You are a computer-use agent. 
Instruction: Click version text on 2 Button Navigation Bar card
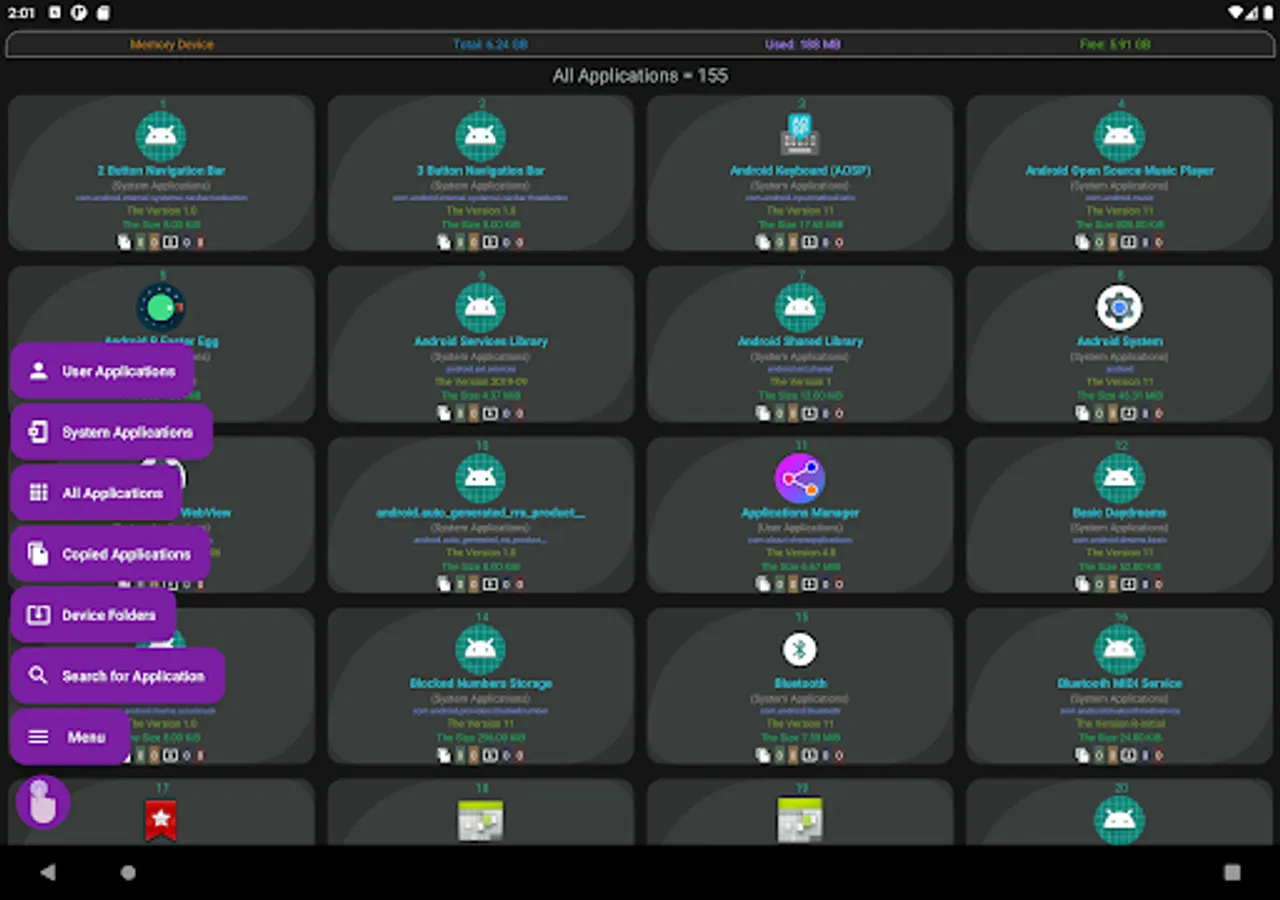(x=161, y=211)
